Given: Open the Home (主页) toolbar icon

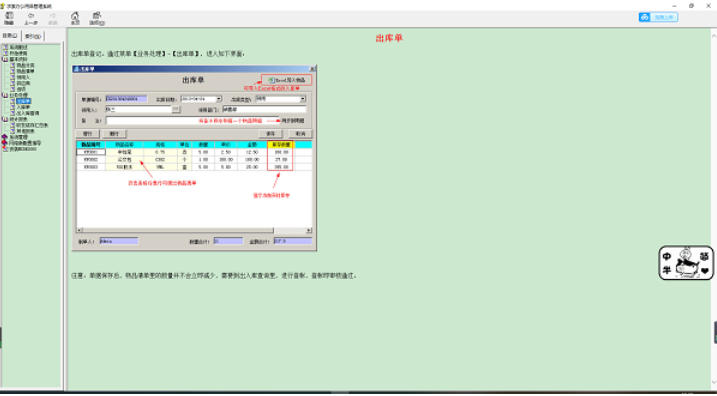Looking at the screenshot, I should (75, 18).
